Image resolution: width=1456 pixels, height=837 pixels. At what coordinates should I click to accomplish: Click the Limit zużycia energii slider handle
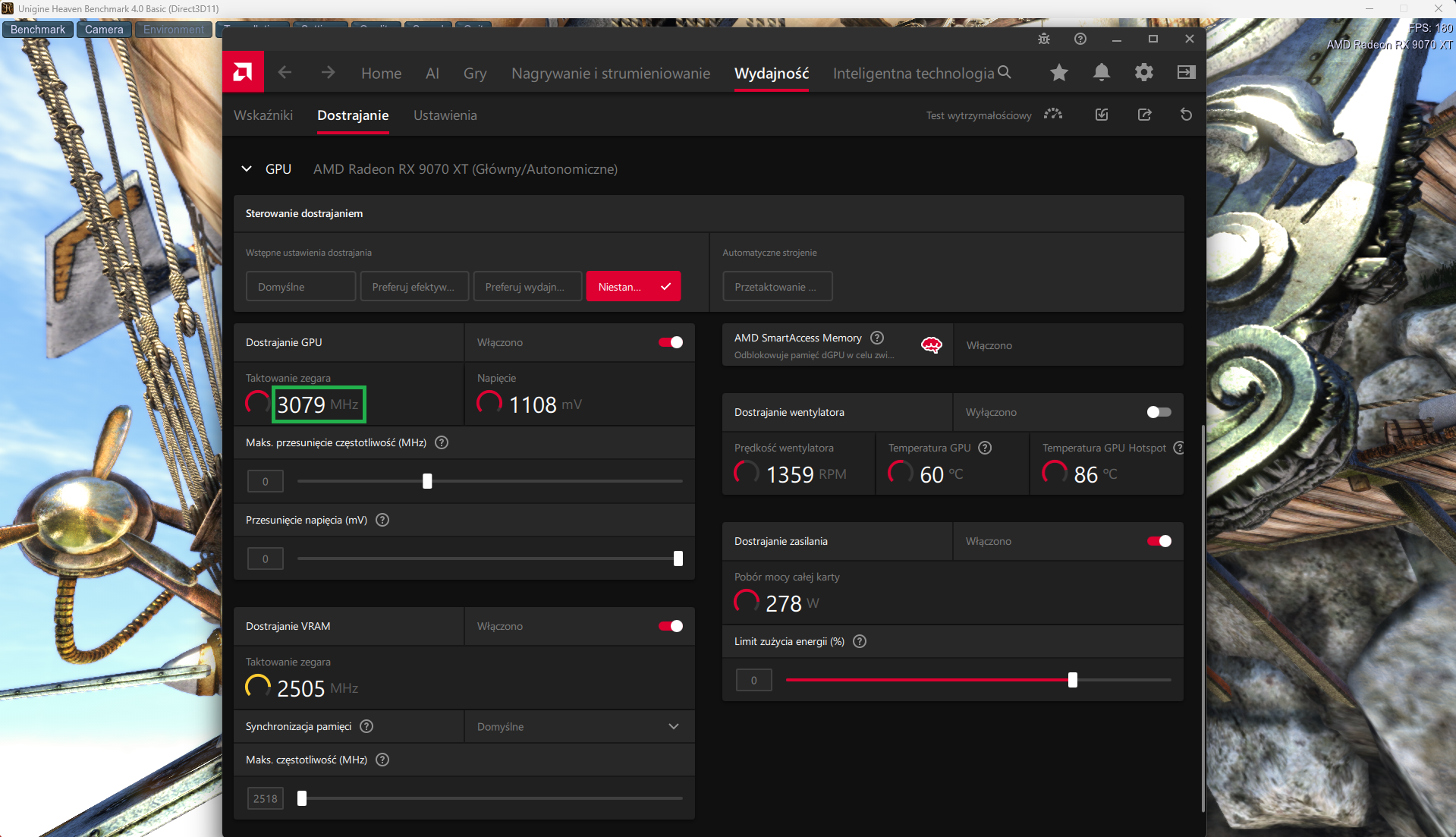click(x=1073, y=680)
